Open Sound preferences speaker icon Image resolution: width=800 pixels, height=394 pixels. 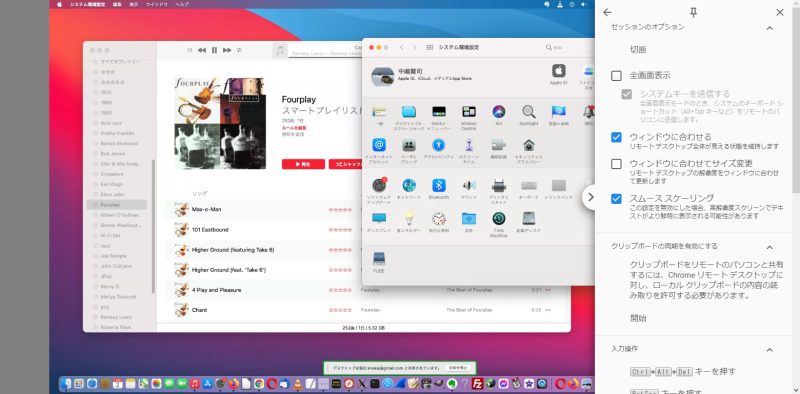tap(469, 185)
